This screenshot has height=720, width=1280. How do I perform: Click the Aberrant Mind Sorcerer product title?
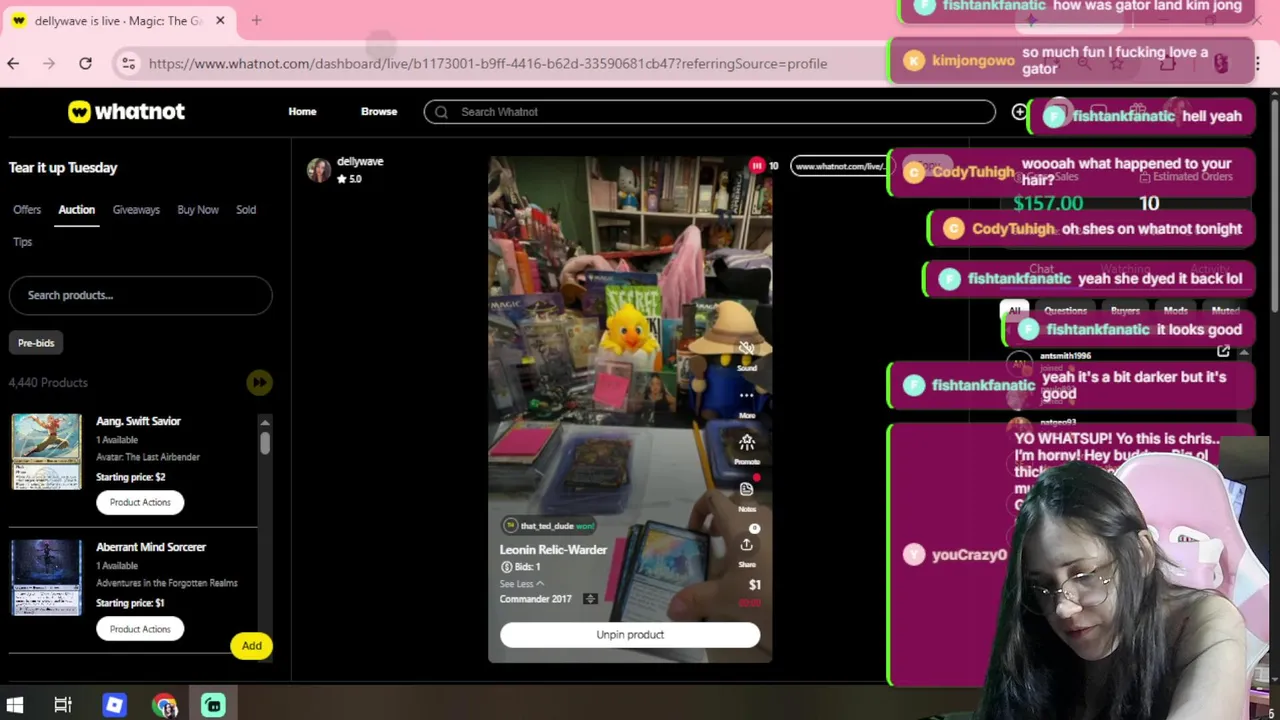click(x=151, y=547)
